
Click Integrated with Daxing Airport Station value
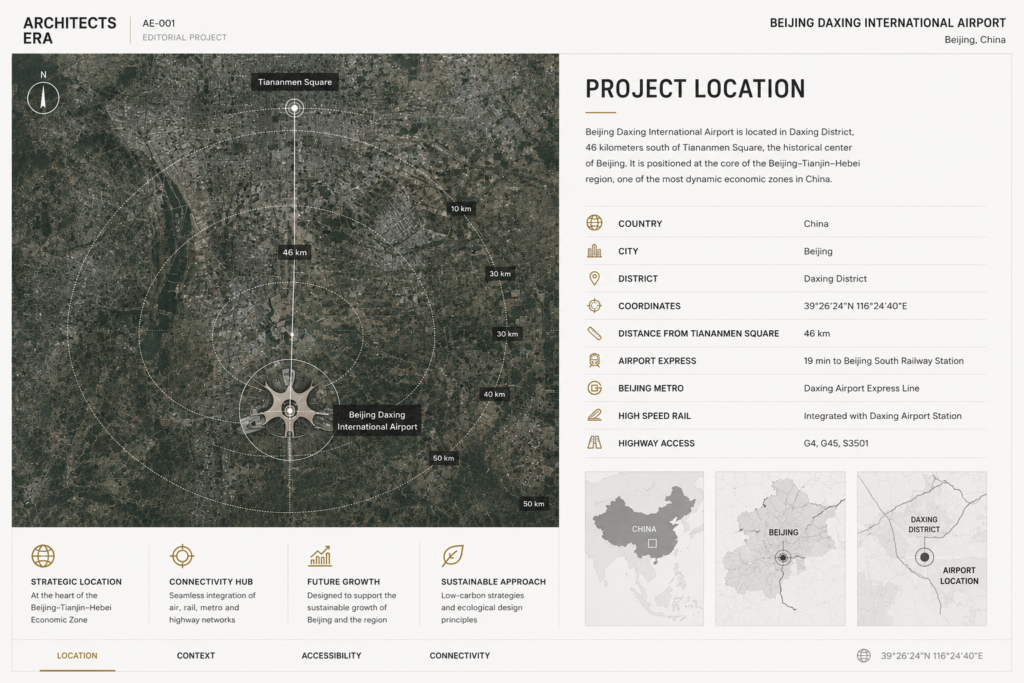(882, 415)
